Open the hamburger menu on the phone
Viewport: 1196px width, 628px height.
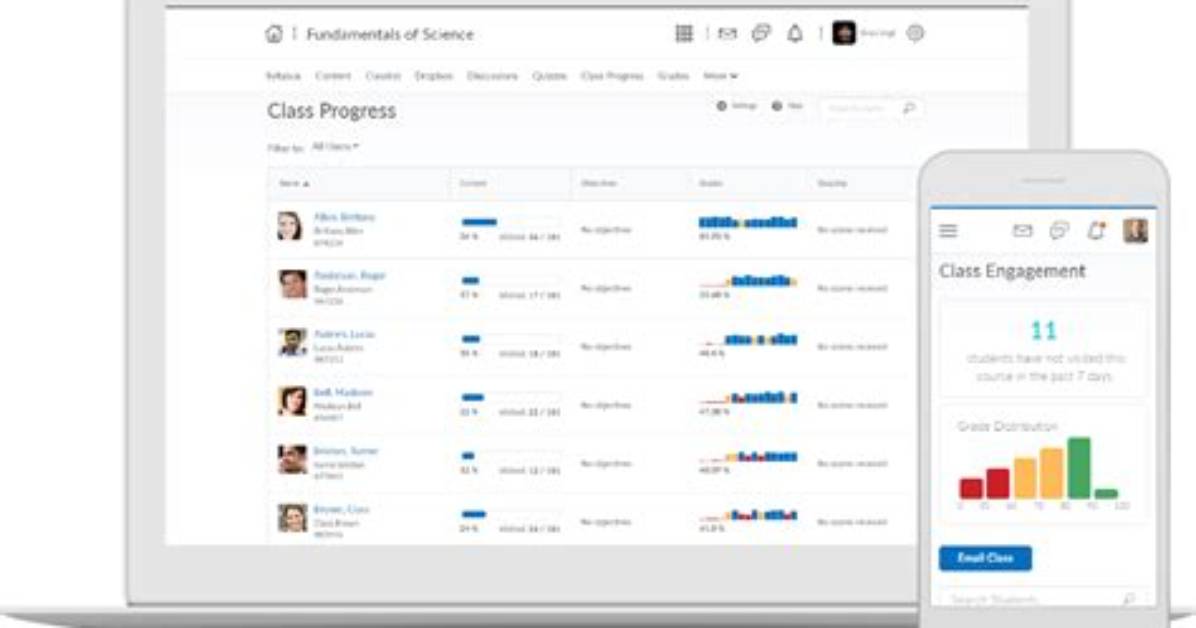click(x=948, y=230)
